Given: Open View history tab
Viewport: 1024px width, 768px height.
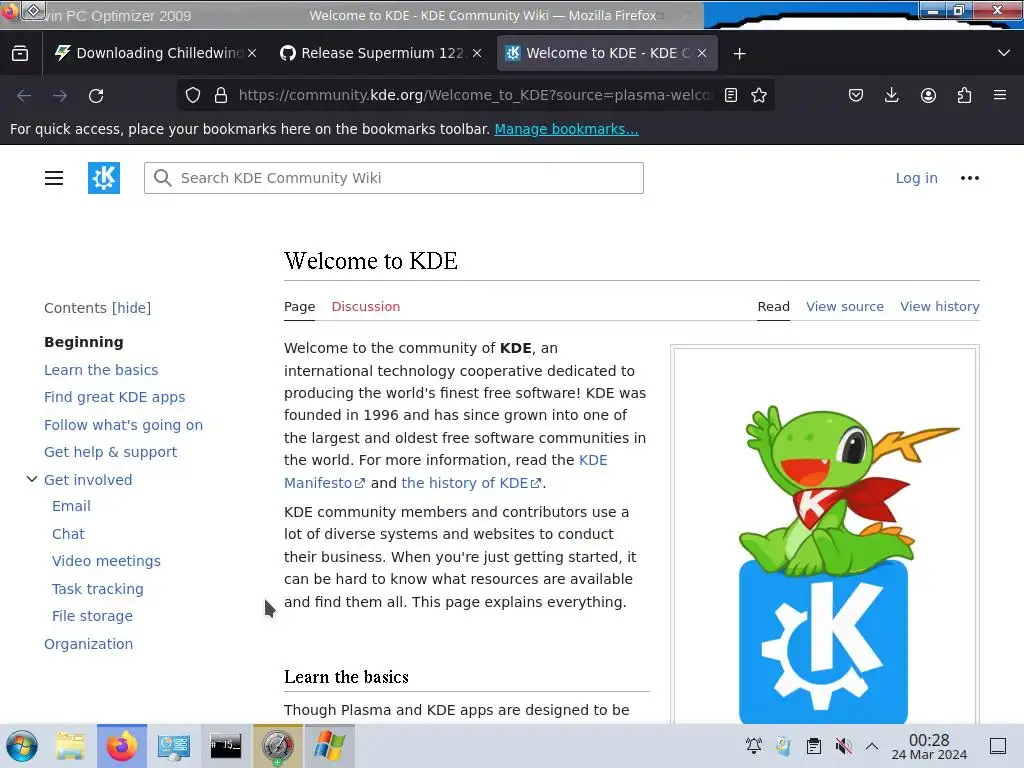Looking at the screenshot, I should [939, 307].
